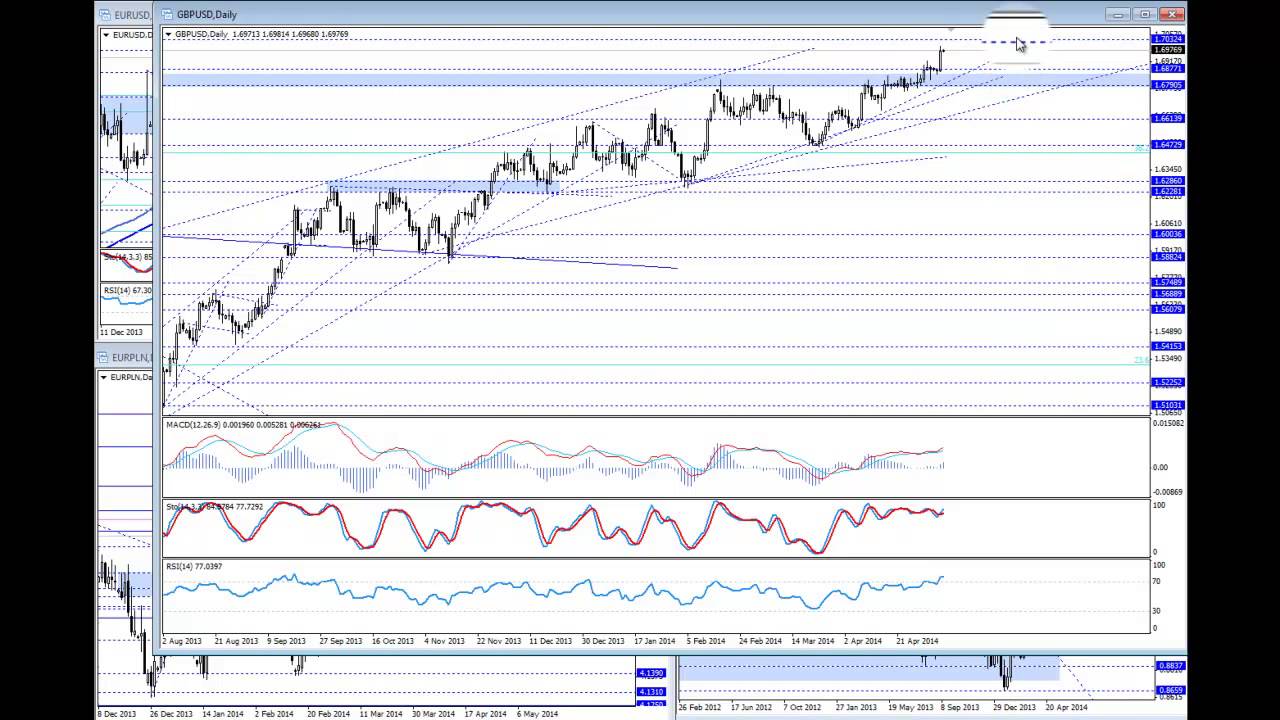Maximize the GBPUSD,Daily chart window
The image size is (1280, 720).
click(1145, 14)
